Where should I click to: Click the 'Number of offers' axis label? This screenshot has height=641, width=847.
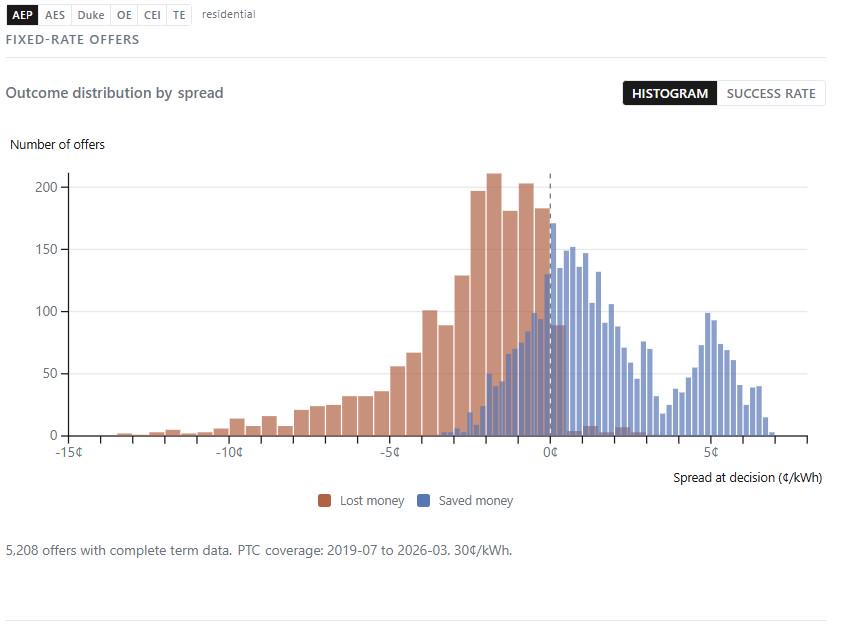point(57,144)
